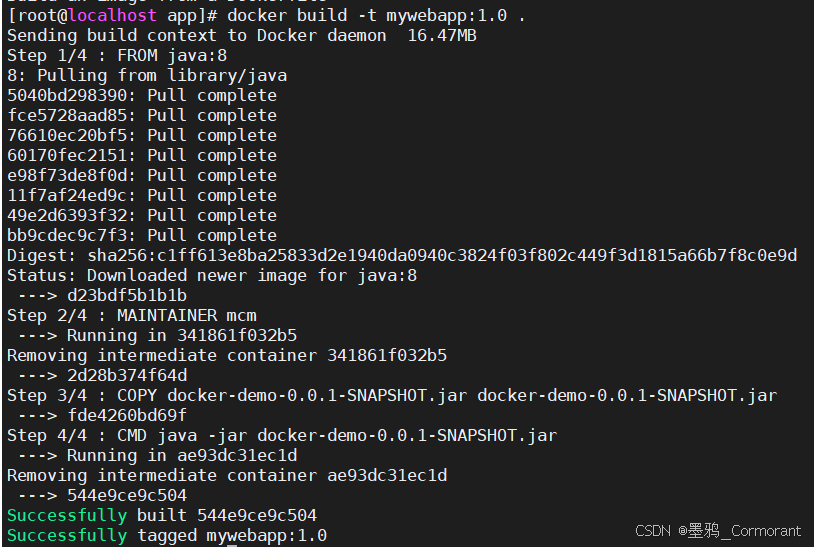The image size is (814, 547).
Task: Click Step 4/4 CMD java -jar line
Action: [281, 436]
